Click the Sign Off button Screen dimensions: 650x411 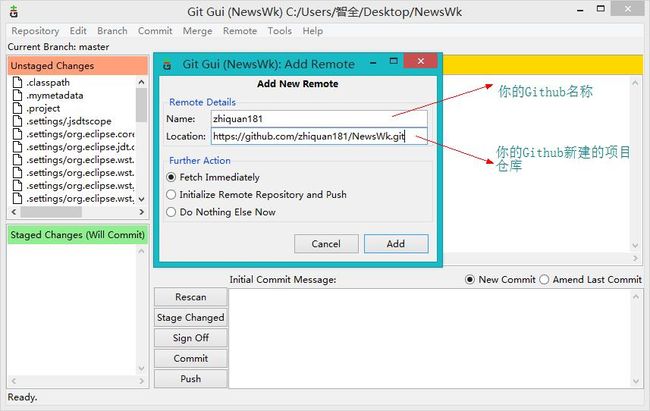(191, 338)
